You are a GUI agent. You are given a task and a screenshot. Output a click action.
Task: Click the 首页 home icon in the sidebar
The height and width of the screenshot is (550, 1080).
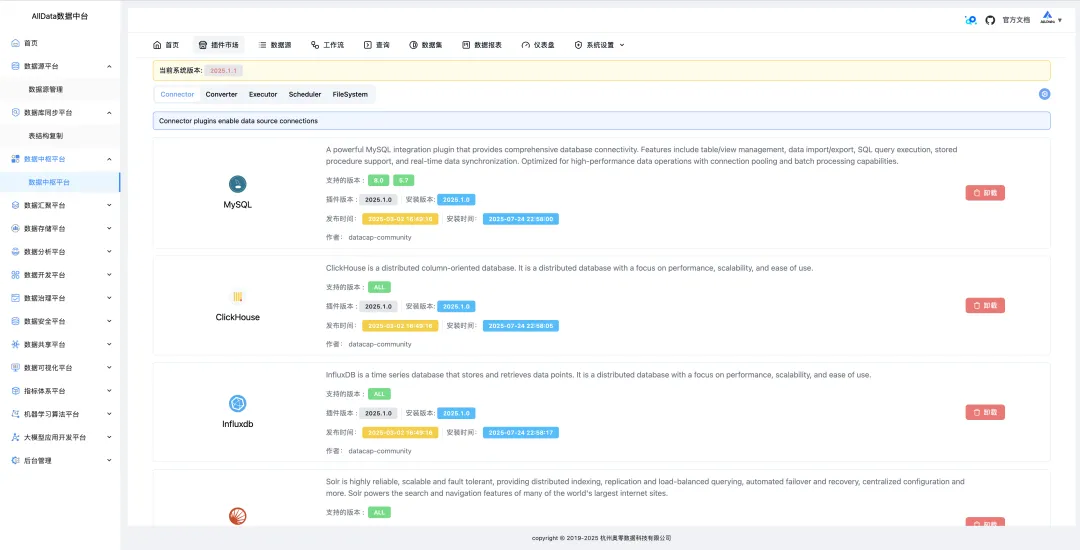coord(15,43)
